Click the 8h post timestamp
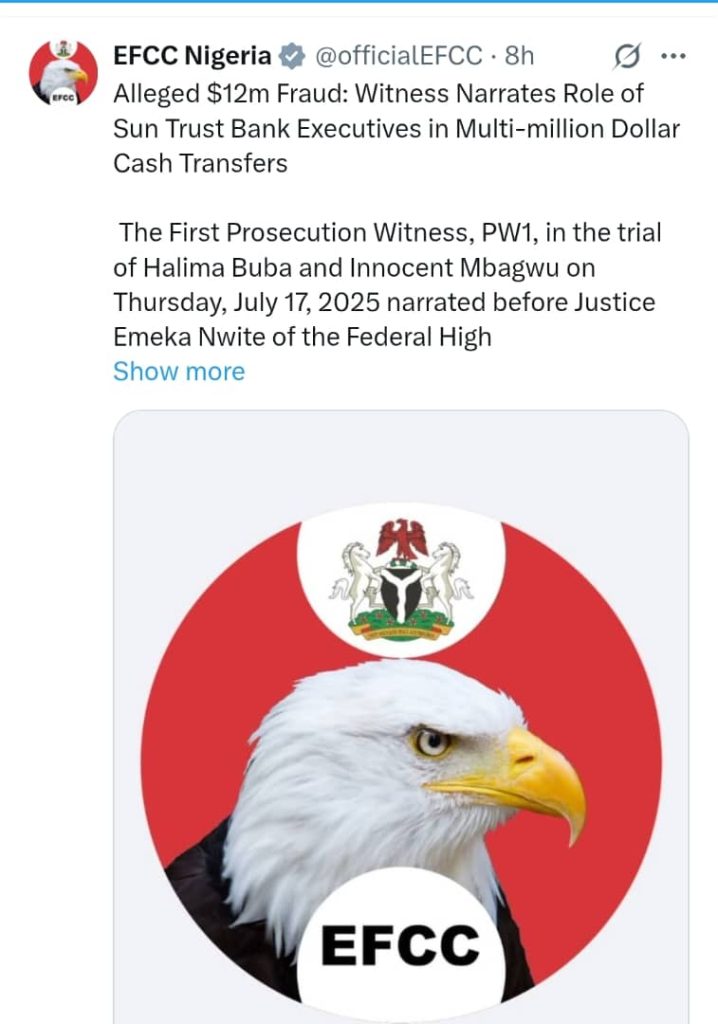Viewport: 718px width, 1024px height. [x=519, y=56]
